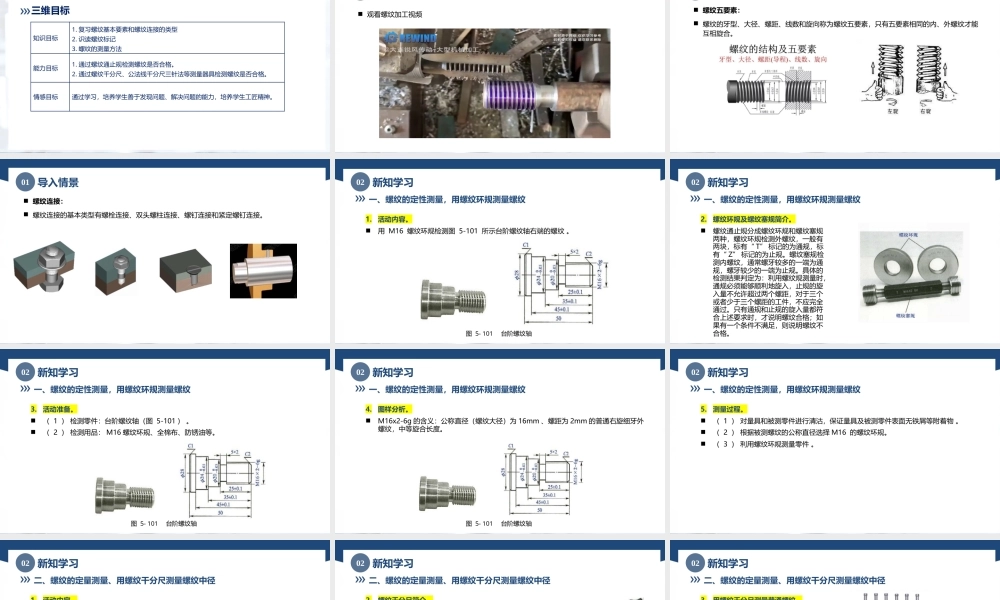Viewport: 1000px width, 600px height.
Task: Click the "(1) 对量具和被测零件进行清洁" line
Action: pyautogui.click(x=837, y=421)
